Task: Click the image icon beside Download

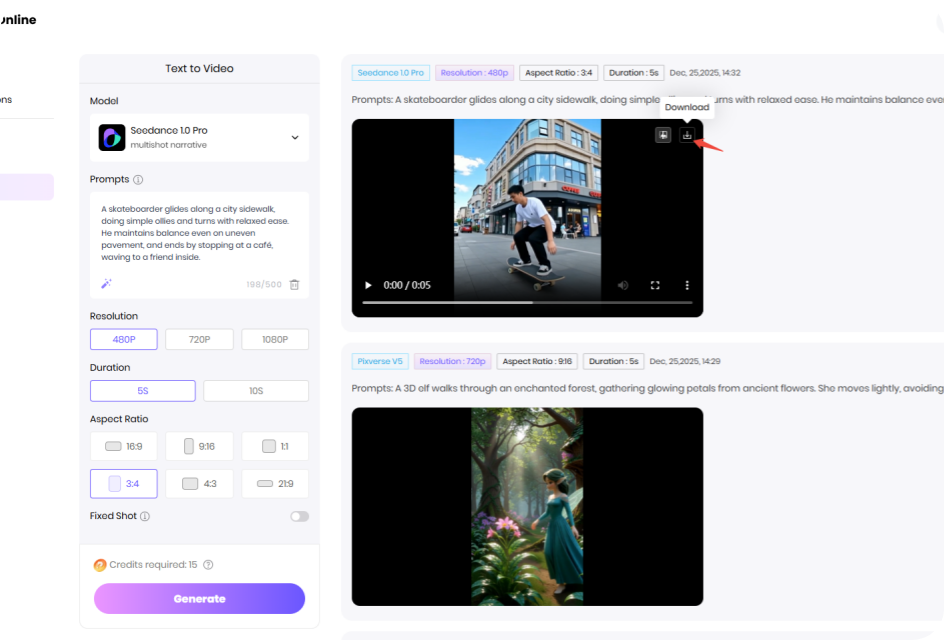Action: click(663, 135)
